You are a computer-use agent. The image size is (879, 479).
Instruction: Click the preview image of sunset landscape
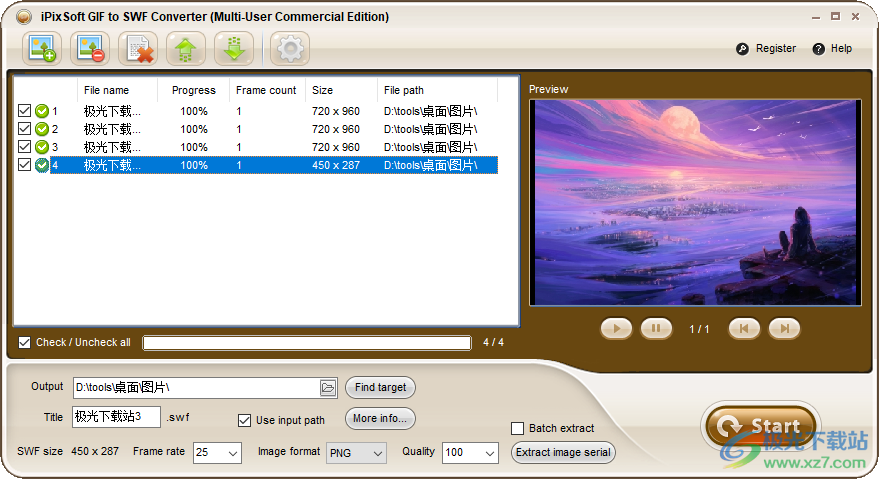[x=695, y=202]
